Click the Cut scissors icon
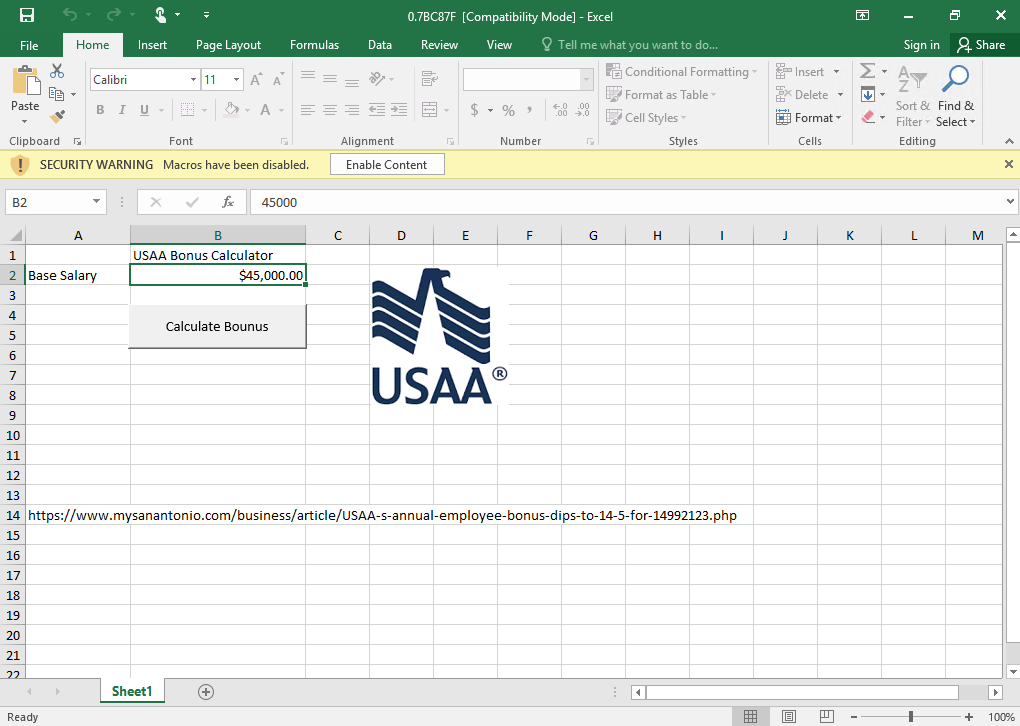1020x726 pixels. (x=57, y=71)
